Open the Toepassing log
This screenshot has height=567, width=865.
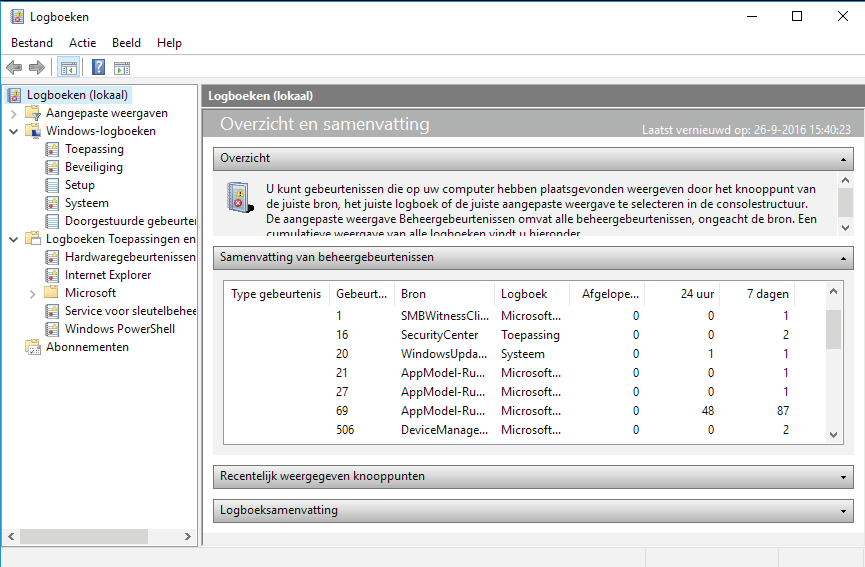(94, 149)
